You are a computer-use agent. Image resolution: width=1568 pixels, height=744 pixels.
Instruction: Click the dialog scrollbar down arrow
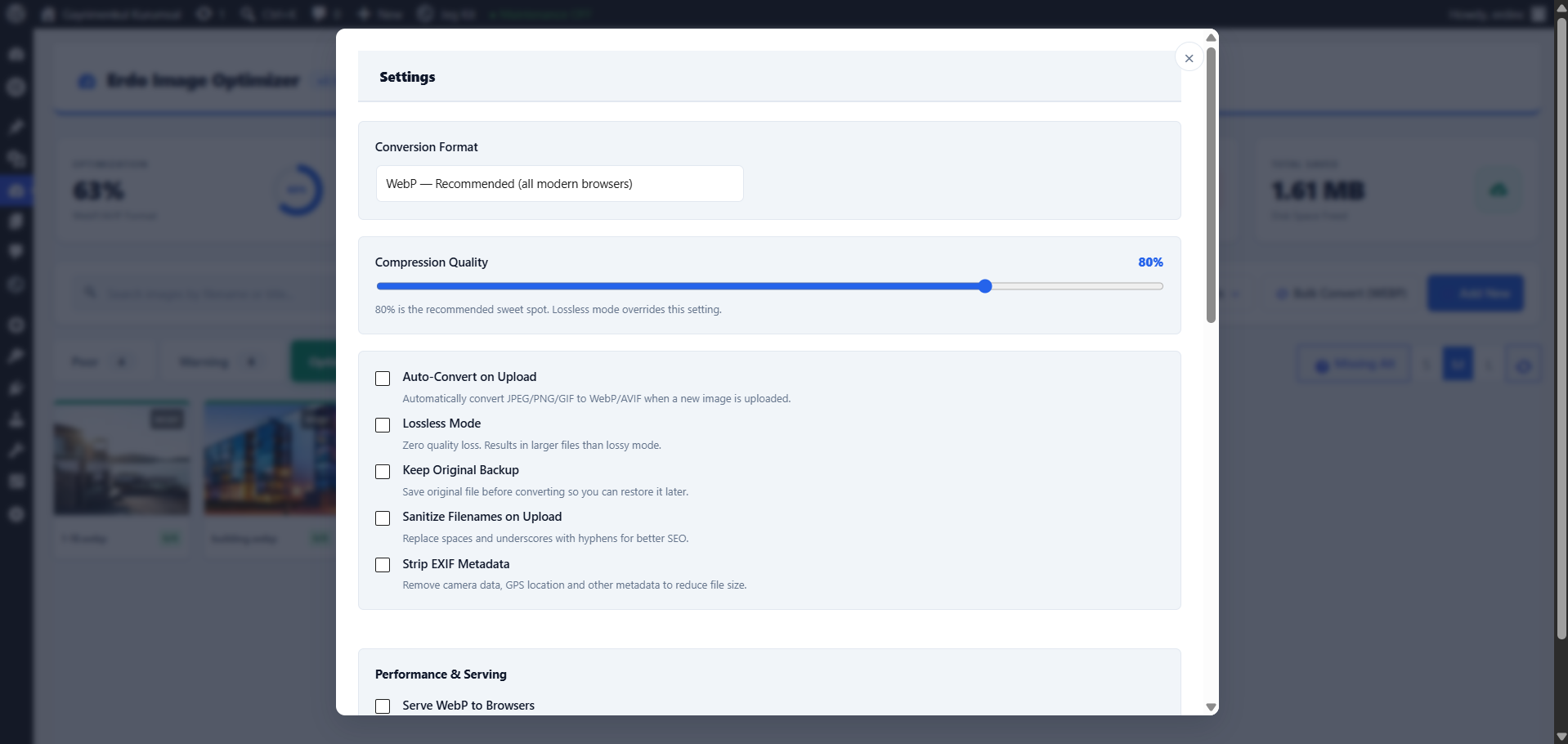pos(1211,707)
